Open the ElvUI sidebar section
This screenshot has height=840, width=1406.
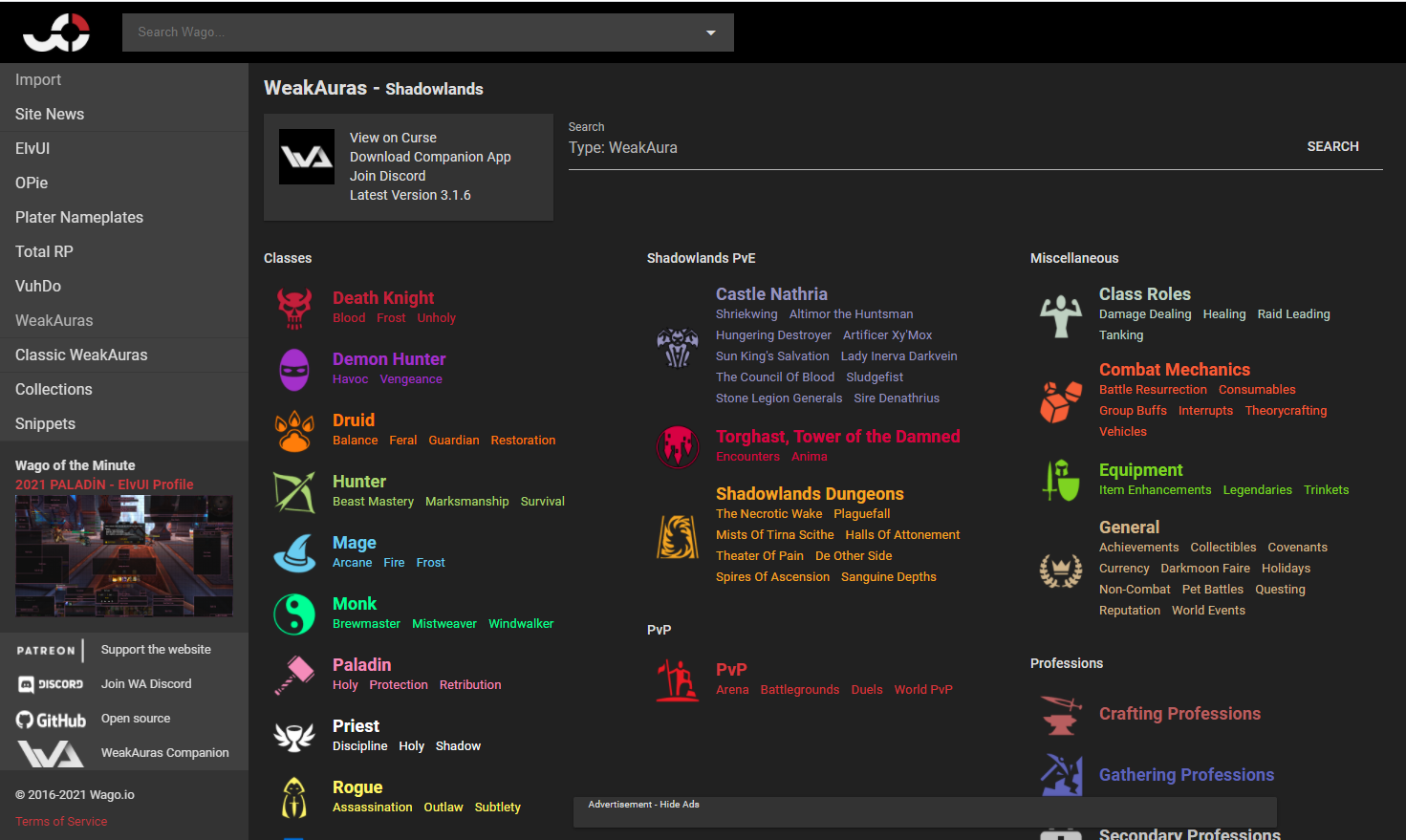[x=124, y=149]
